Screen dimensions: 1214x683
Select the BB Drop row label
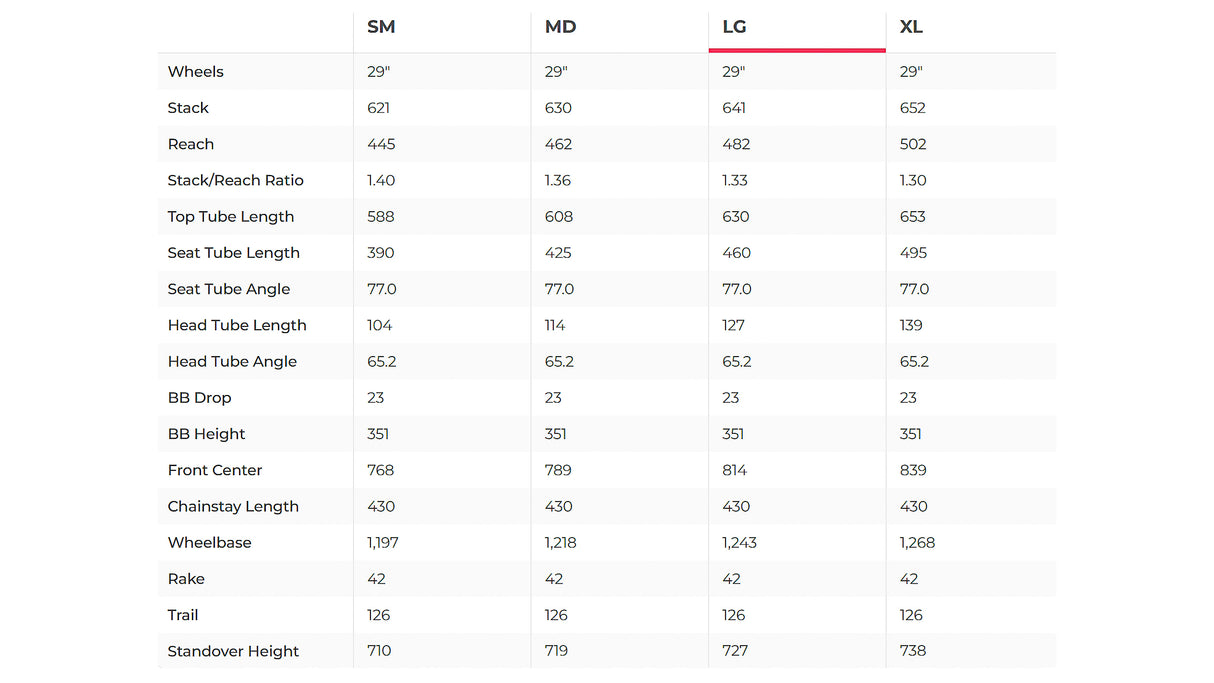tap(199, 398)
